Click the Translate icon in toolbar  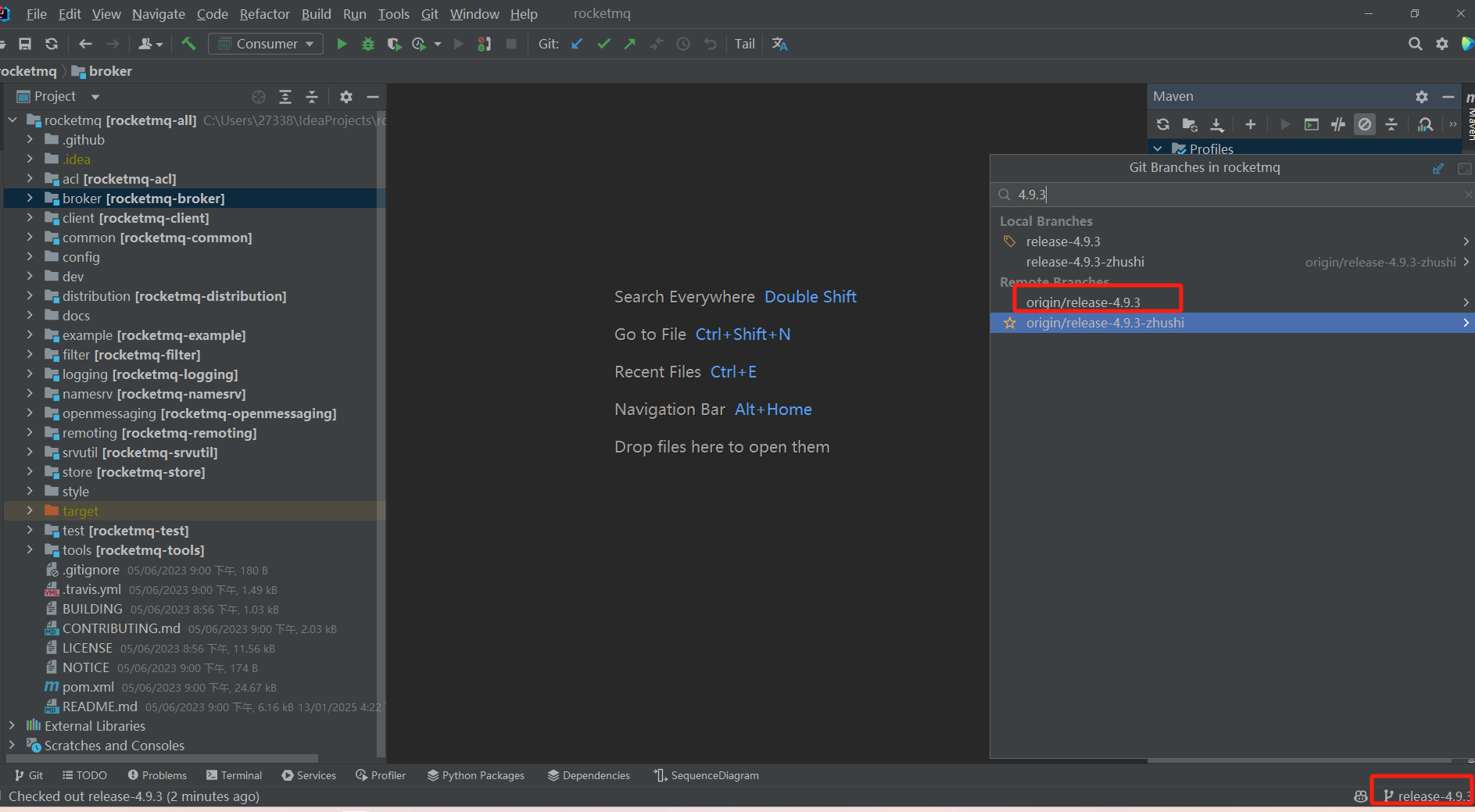[779, 44]
